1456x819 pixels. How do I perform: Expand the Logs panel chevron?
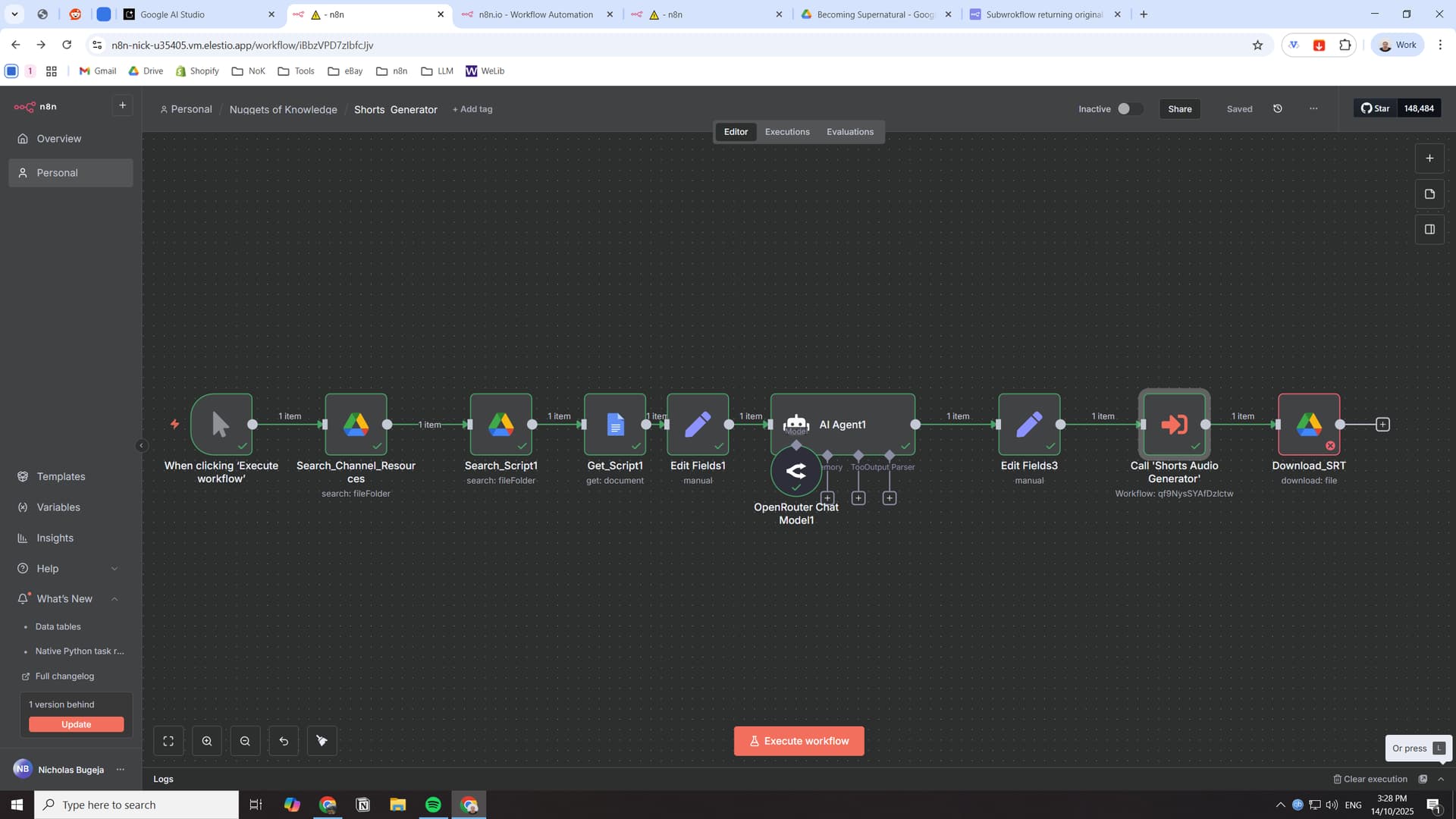pyautogui.click(x=1441, y=779)
